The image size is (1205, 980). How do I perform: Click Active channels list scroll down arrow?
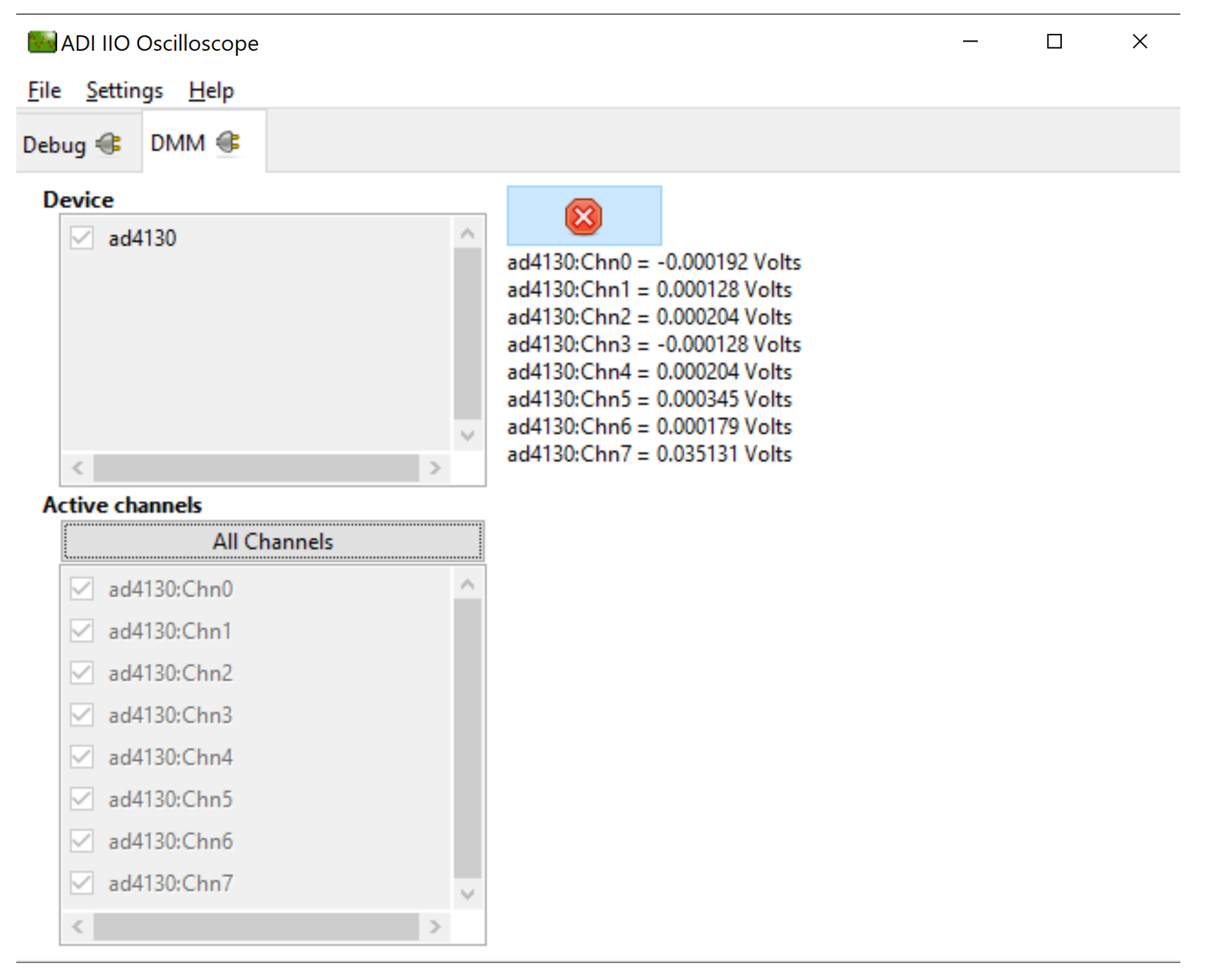(467, 894)
